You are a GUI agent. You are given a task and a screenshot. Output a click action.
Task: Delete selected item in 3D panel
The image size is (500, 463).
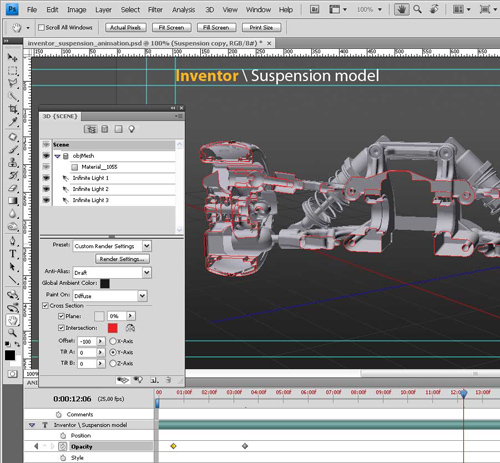tap(169, 380)
